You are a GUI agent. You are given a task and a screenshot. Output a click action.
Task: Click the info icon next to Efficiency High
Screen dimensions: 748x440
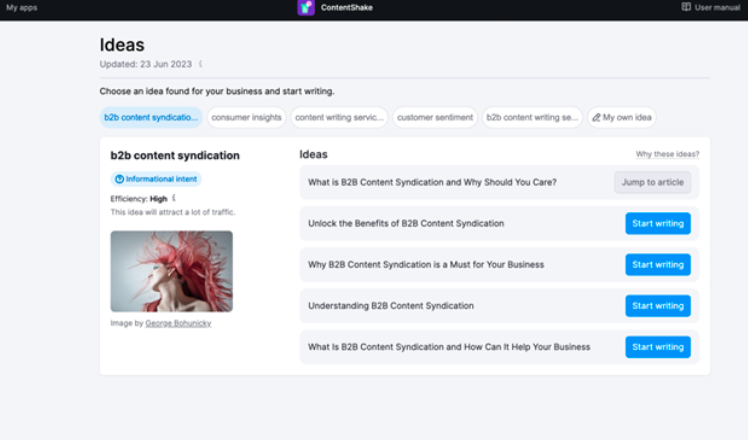pos(174,198)
